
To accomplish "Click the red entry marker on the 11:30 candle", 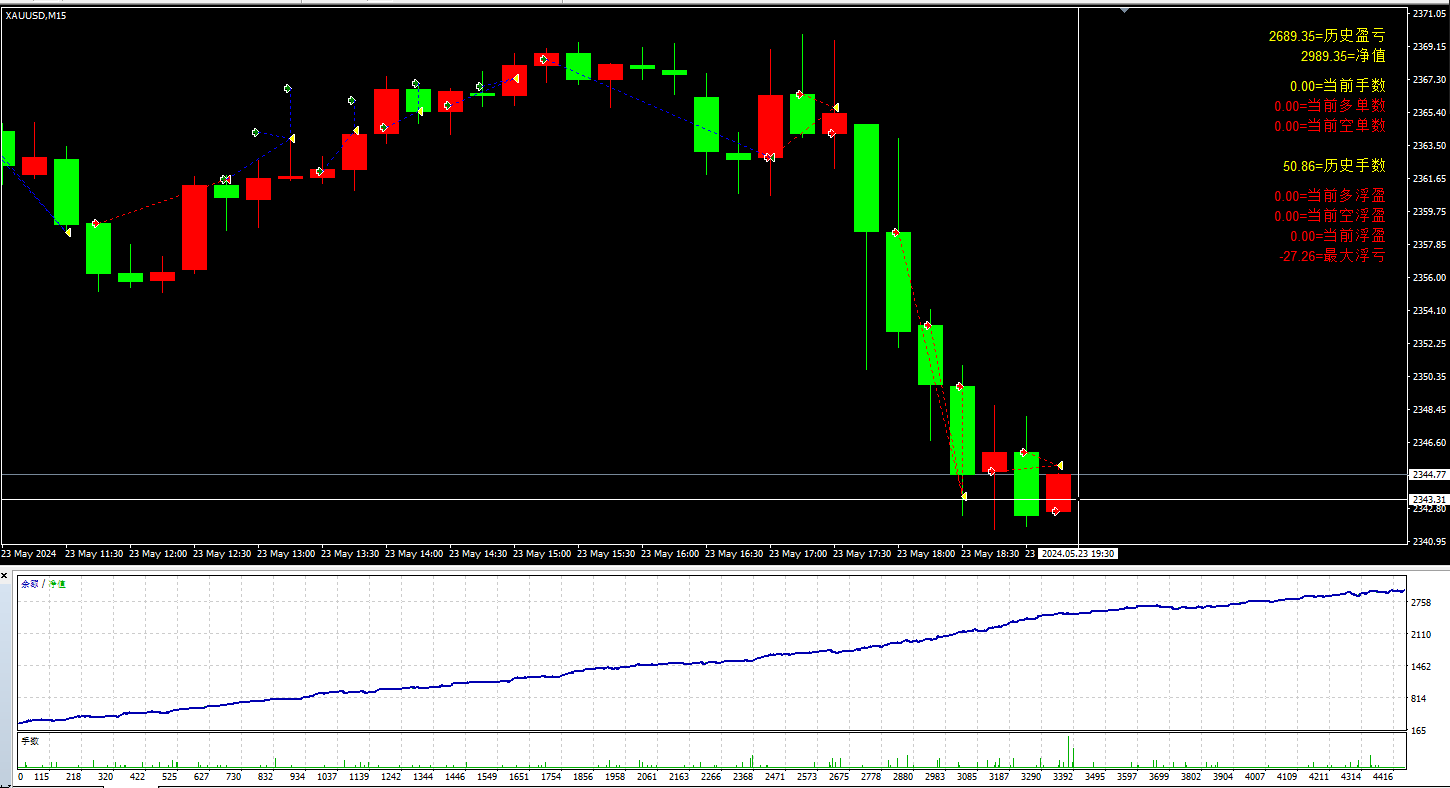I will (x=95, y=224).
